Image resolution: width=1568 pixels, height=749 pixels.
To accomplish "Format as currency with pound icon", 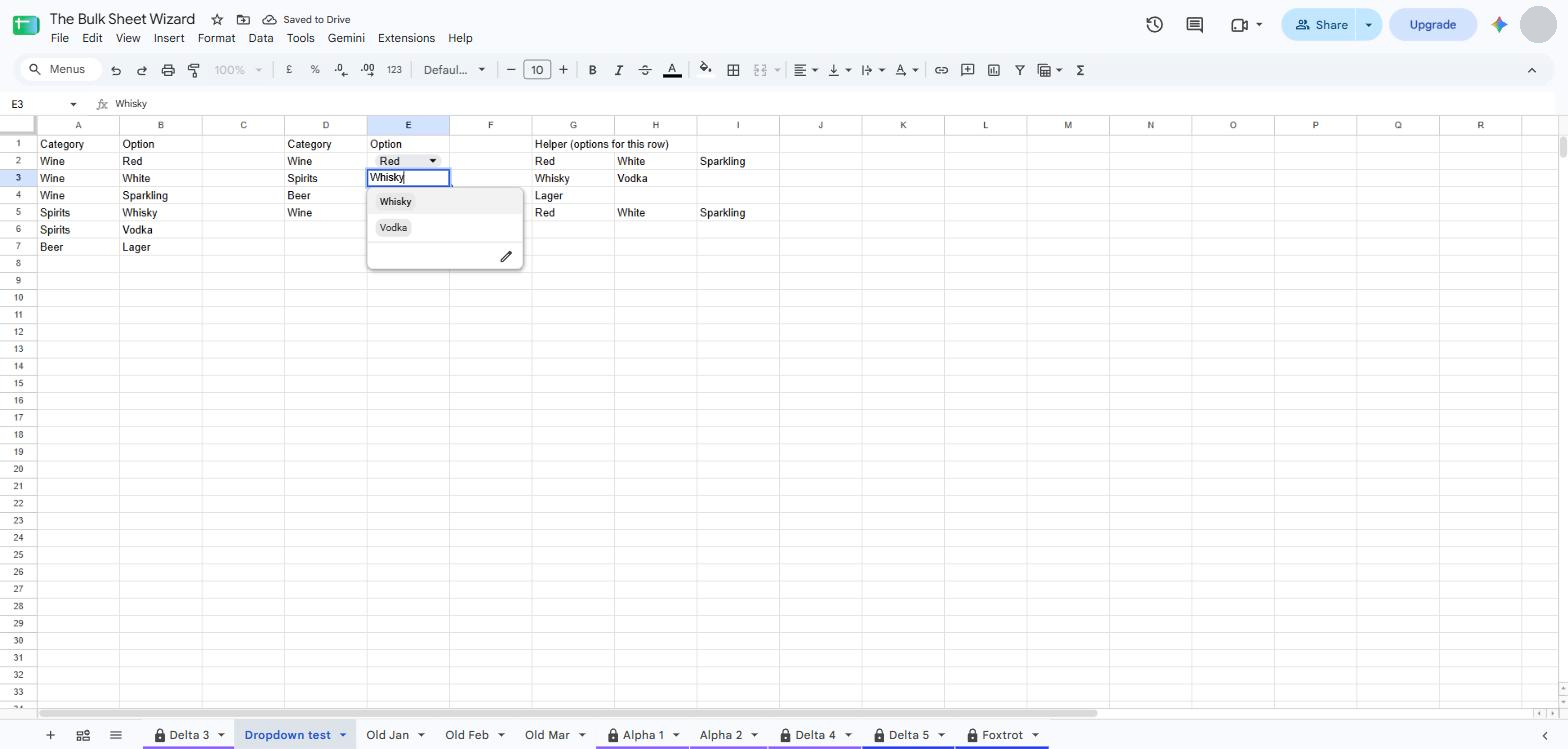I will click(289, 70).
